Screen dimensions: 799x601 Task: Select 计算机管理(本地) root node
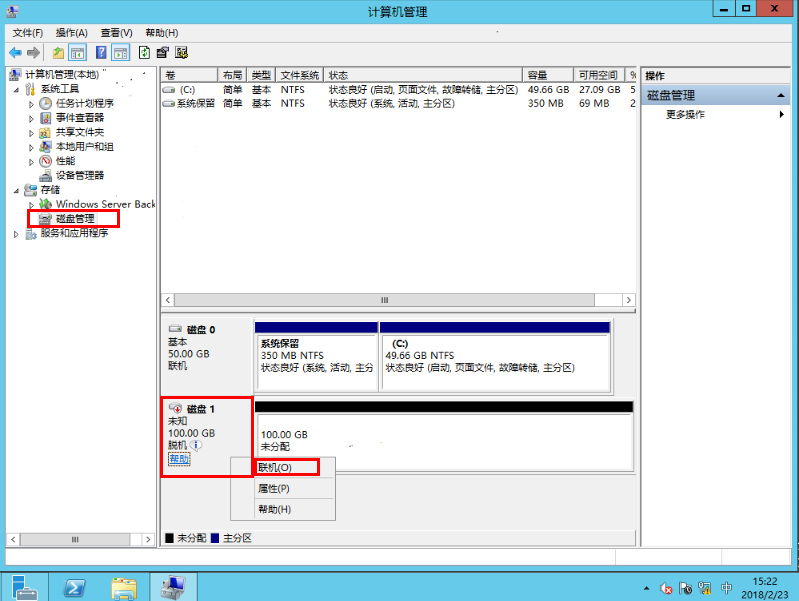click(x=62, y=75)
